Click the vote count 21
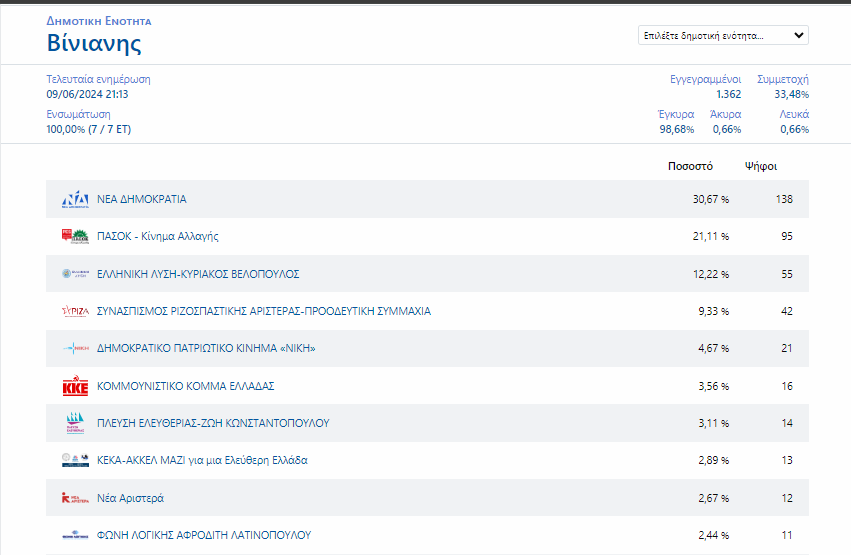 click(x=787, y=348)
